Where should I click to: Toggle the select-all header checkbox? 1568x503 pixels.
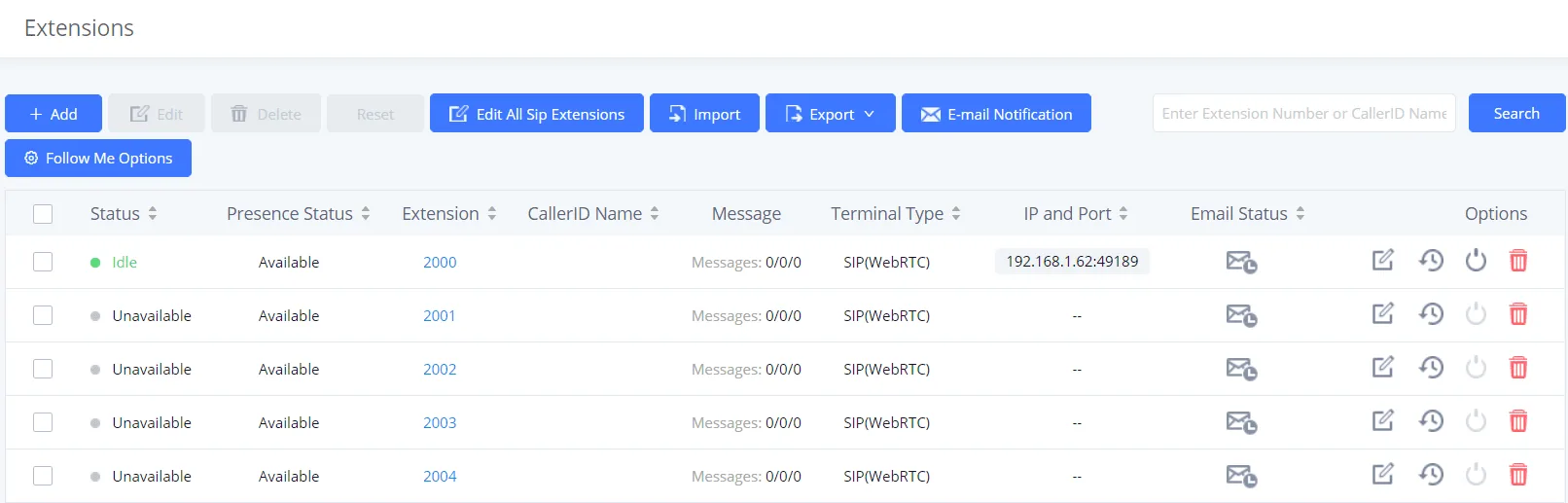[x=43, y=214]
